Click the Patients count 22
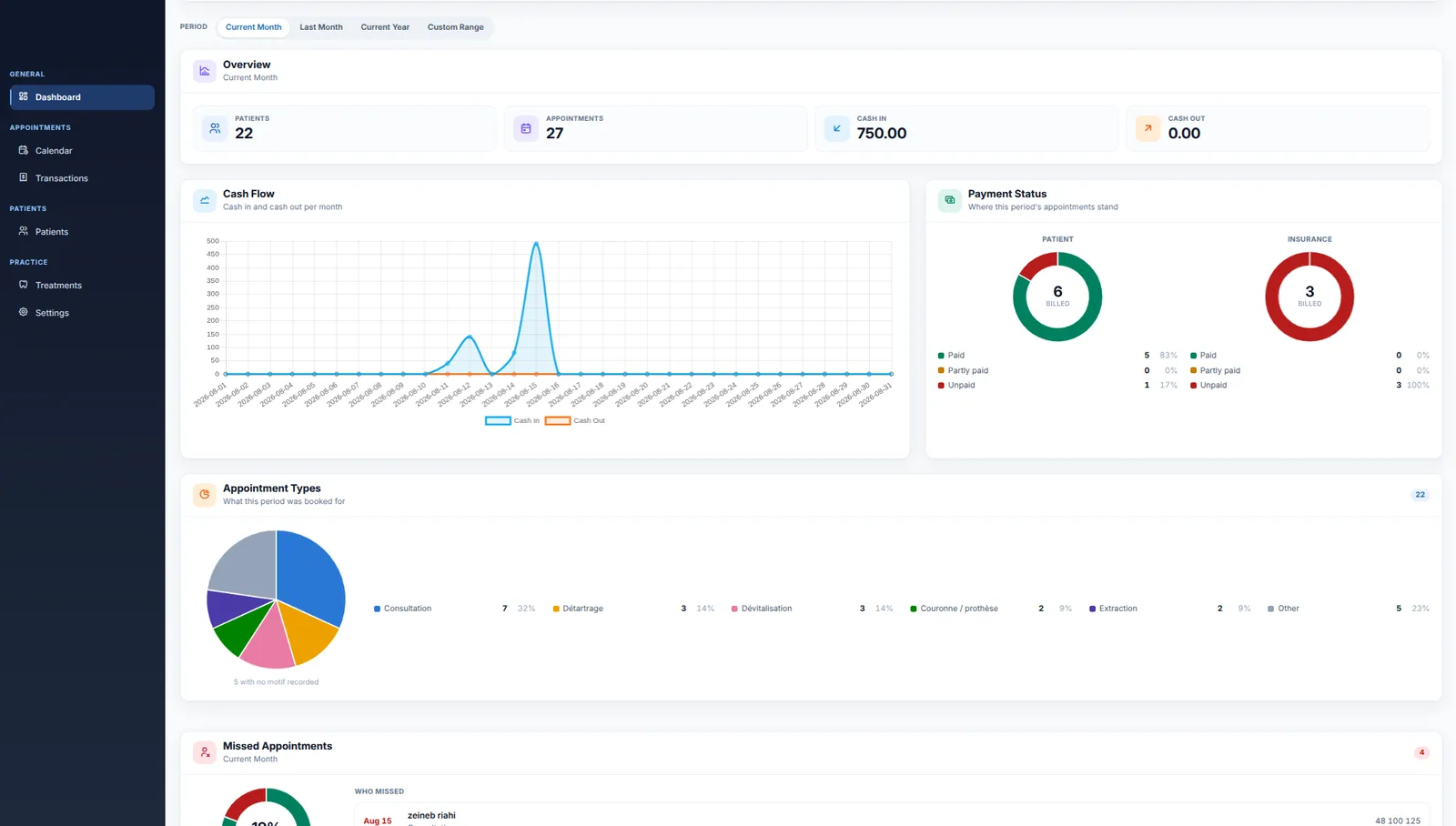This screenshot has height=826, width=1456. [x=244, y=134]
